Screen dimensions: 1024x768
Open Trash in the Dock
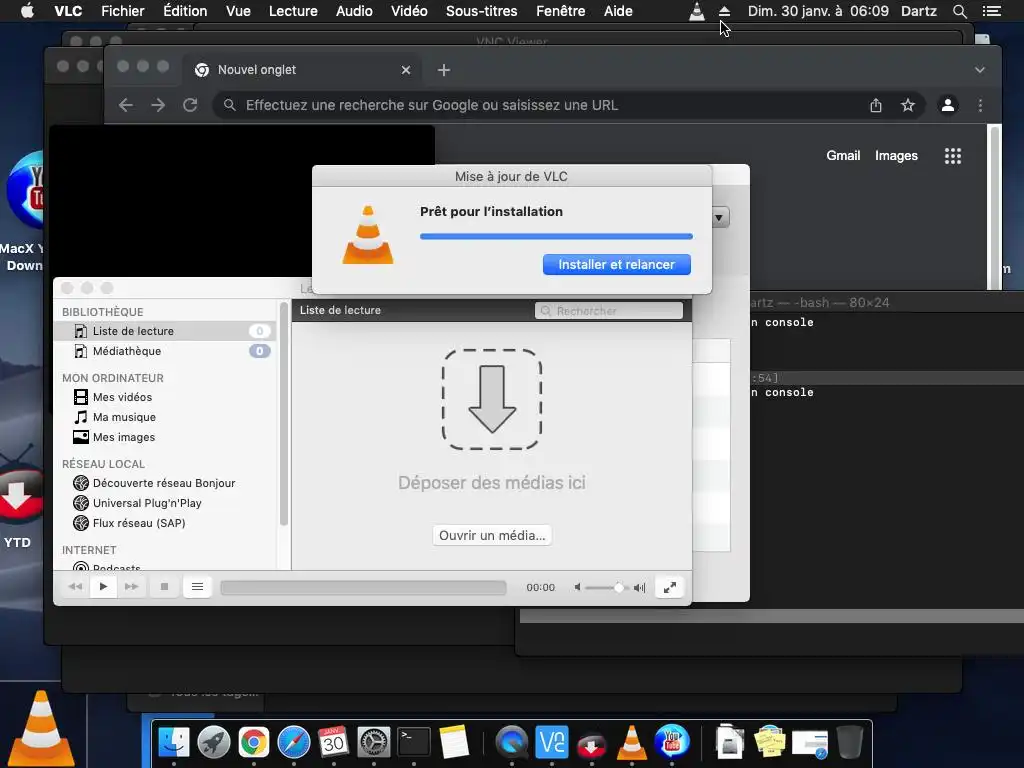point(850,743)
